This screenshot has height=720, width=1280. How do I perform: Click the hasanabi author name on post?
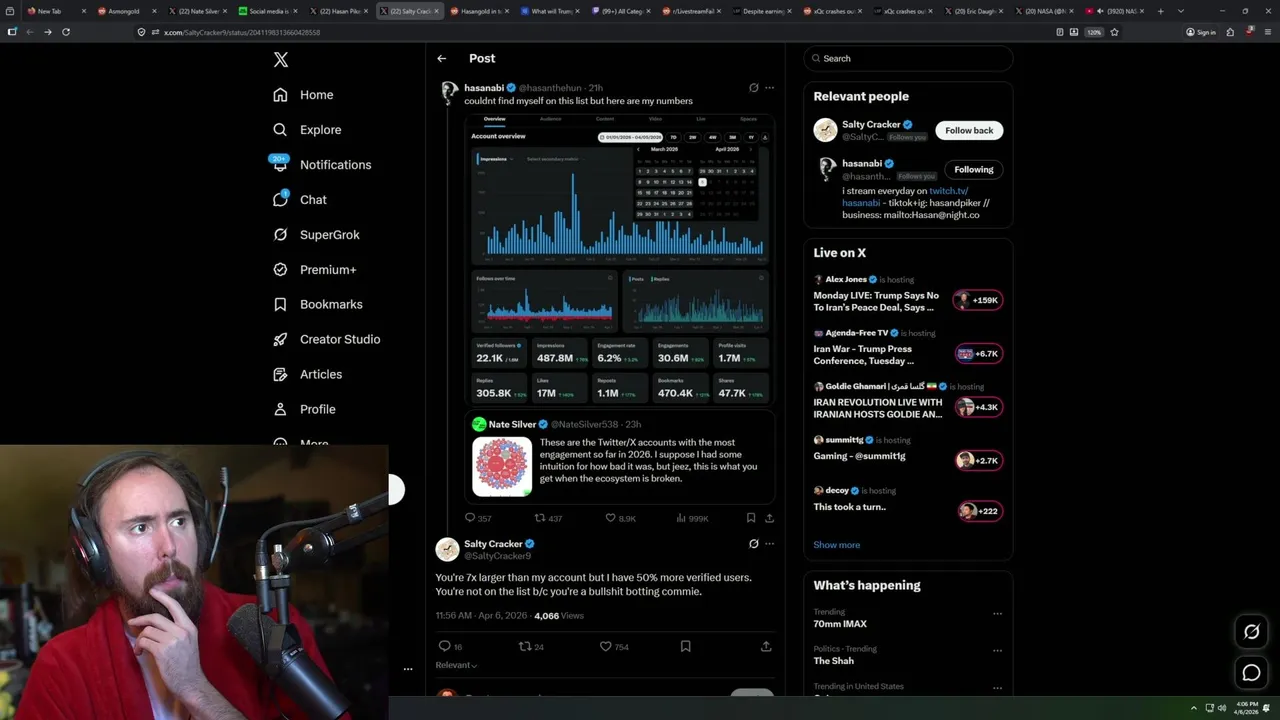(x=484, y=88)
